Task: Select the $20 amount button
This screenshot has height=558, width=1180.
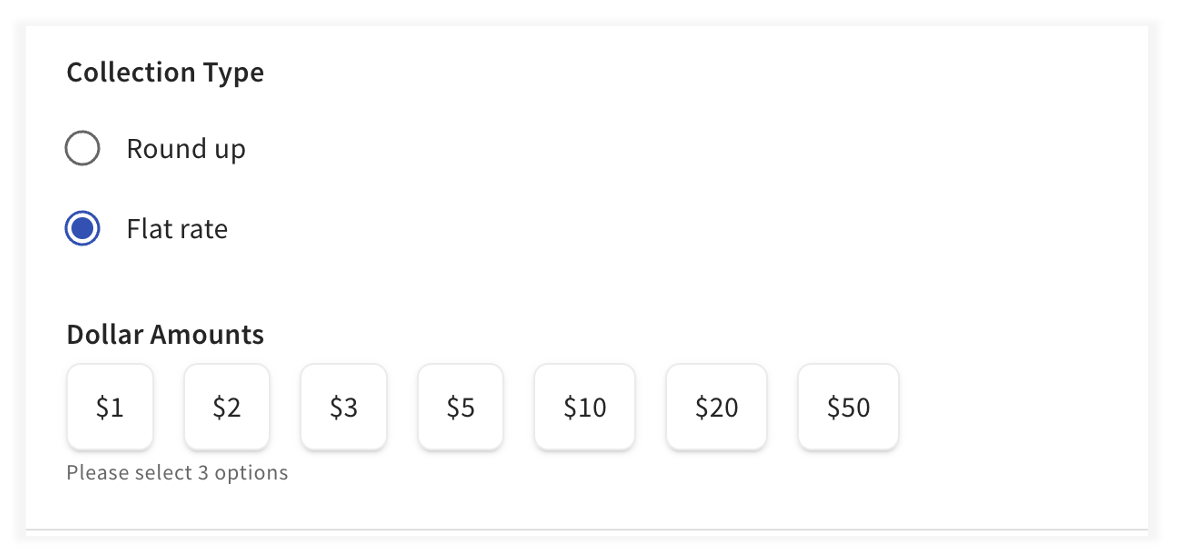Action: (717, 407)
